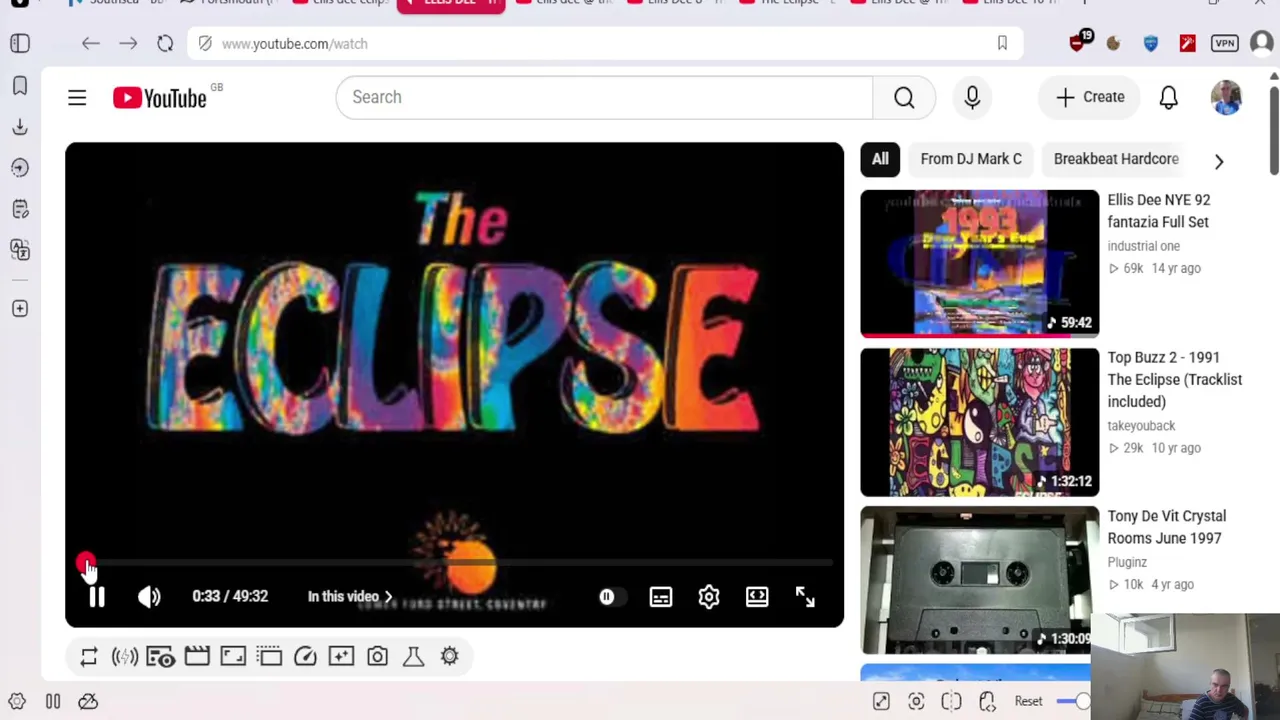Select the Breakbeat Hardcore chip
This screenshot has width=1280, height=720.
click(x=1116, y=159)
